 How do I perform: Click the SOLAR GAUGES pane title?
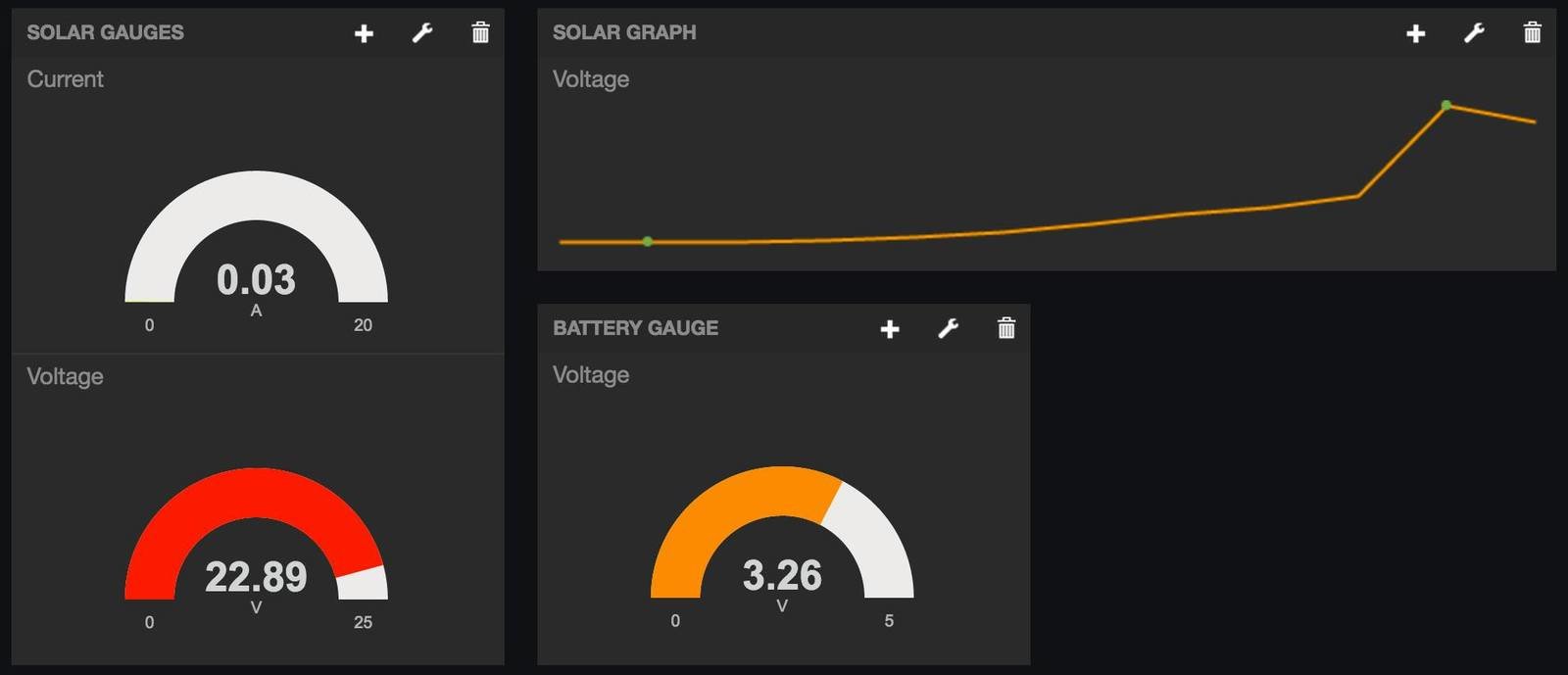(x=105, y=32)
